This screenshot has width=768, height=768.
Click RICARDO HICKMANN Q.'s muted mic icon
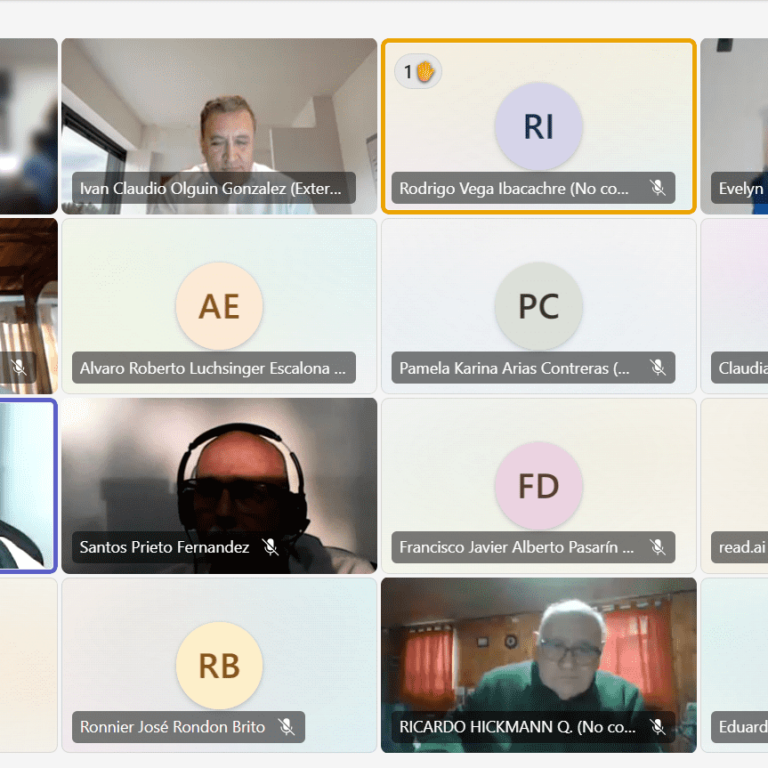pyautogui.click(x=657, y=726)
